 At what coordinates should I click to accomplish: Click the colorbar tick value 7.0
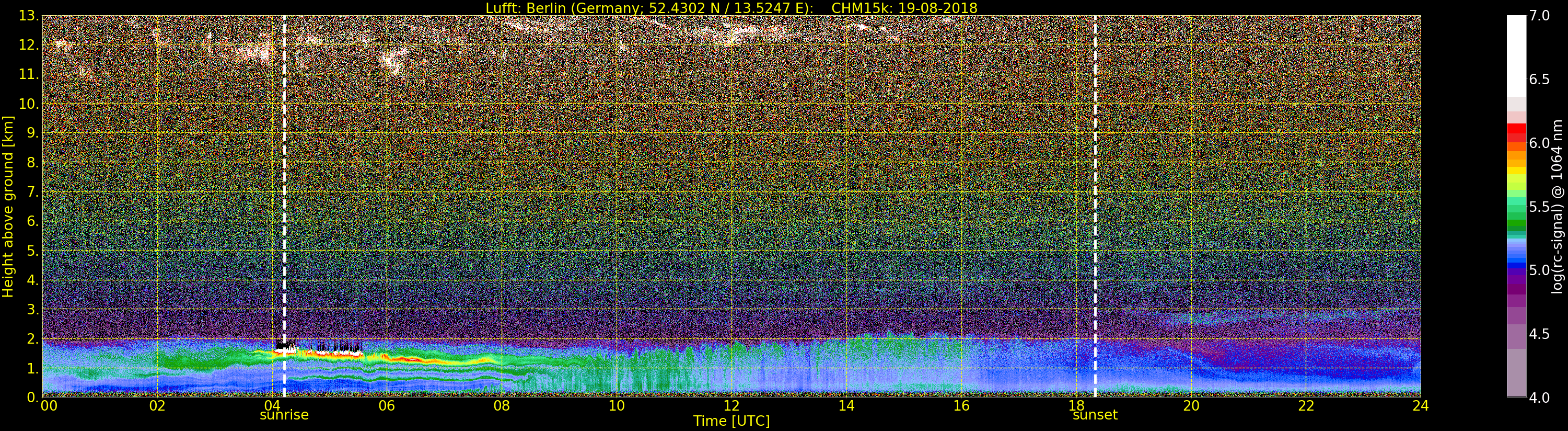[x=1539, y=16]
